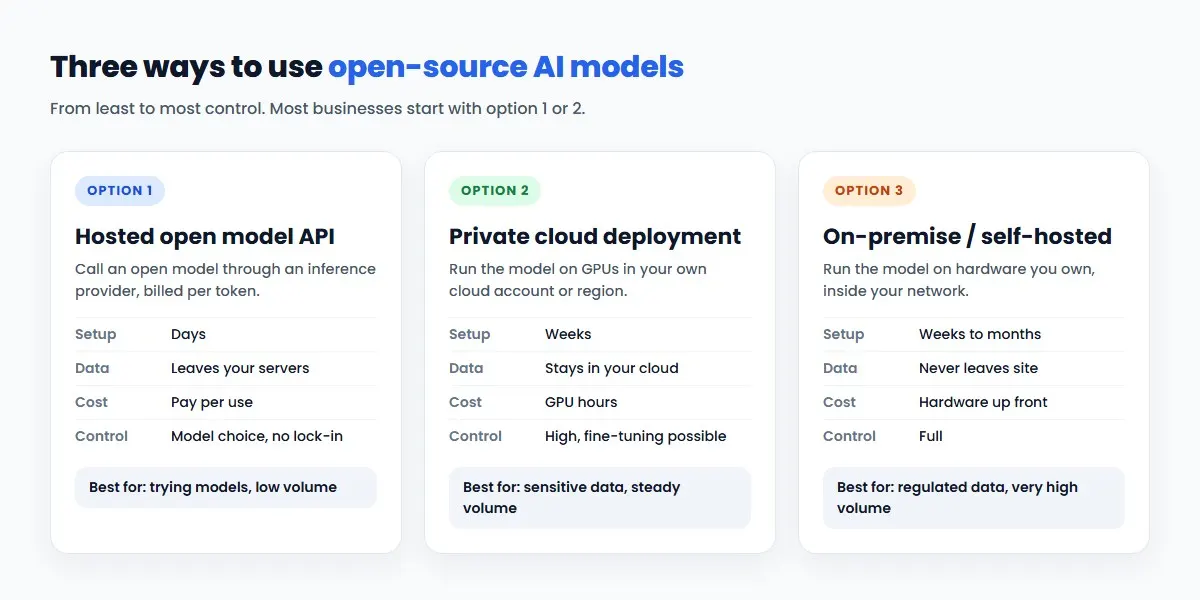Click the OPTION 3 badge
This screenshot has height=600, width=1200.
869,191
